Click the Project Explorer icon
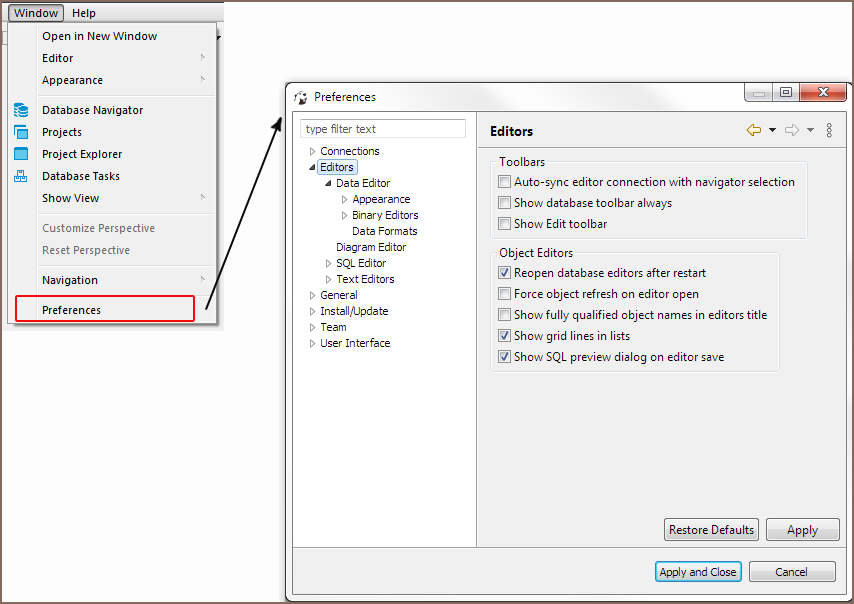 21,154
